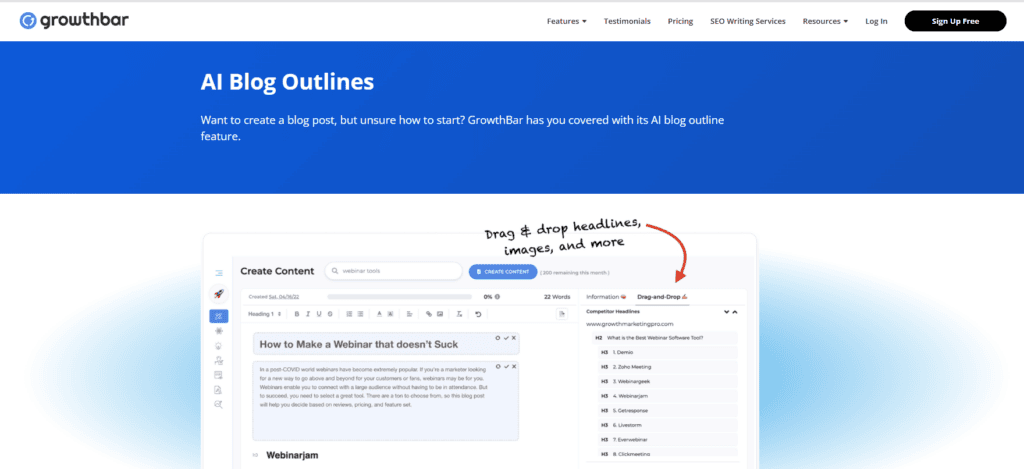Insert a bulleted list
The height and width of the screenshot is (469, 1024).
tap(360, 314)
